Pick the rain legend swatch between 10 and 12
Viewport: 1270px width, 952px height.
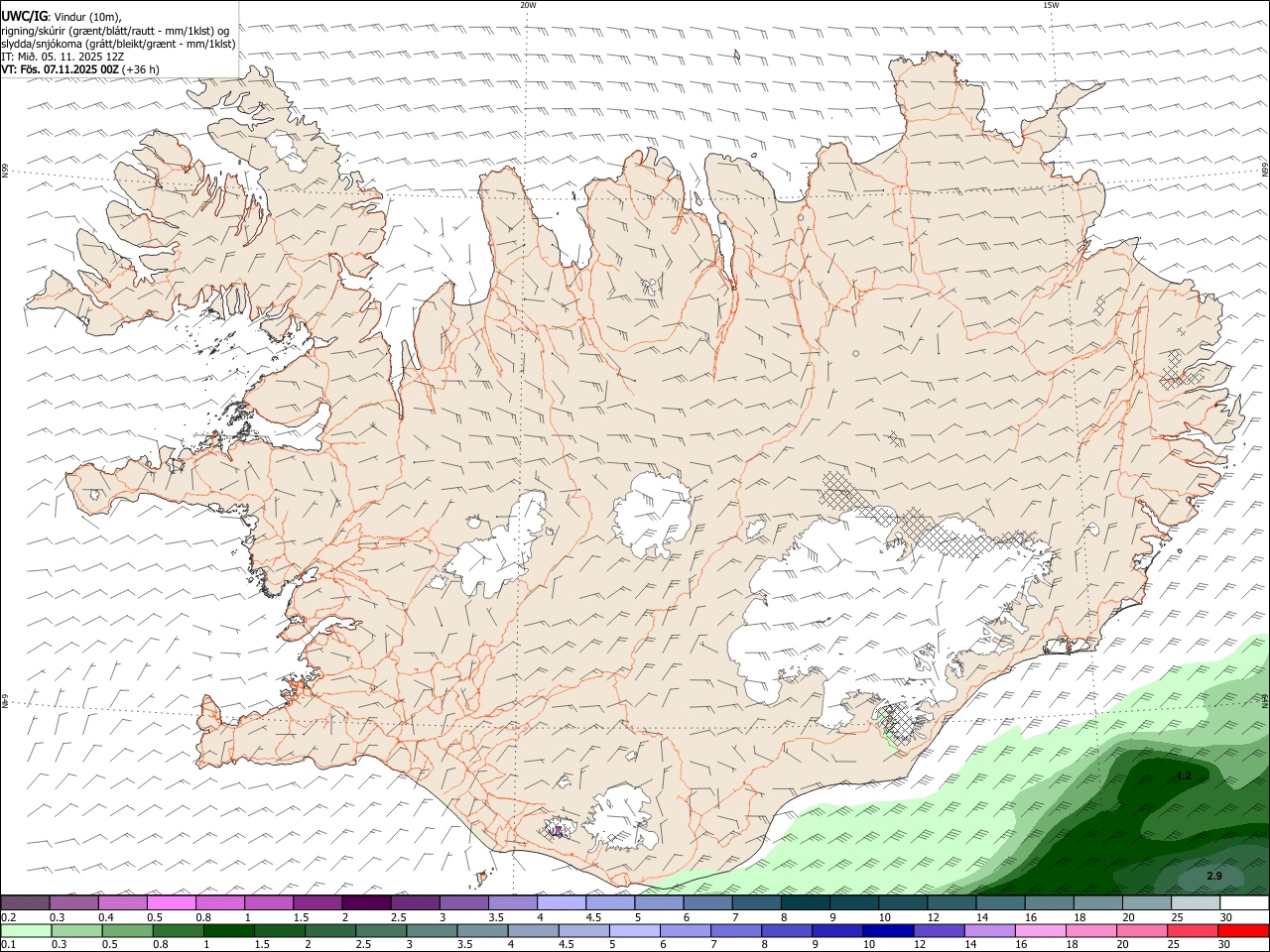click(x=889, y=931)
